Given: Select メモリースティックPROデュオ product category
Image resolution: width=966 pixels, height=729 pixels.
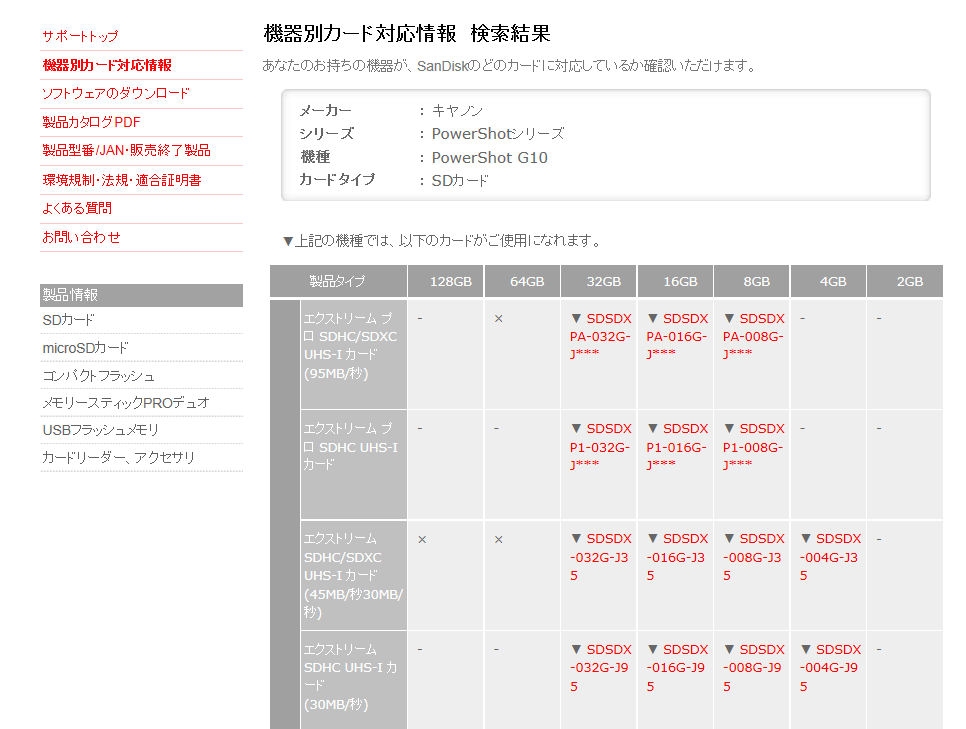Looking at the screenshot, I should pos(126,403).
